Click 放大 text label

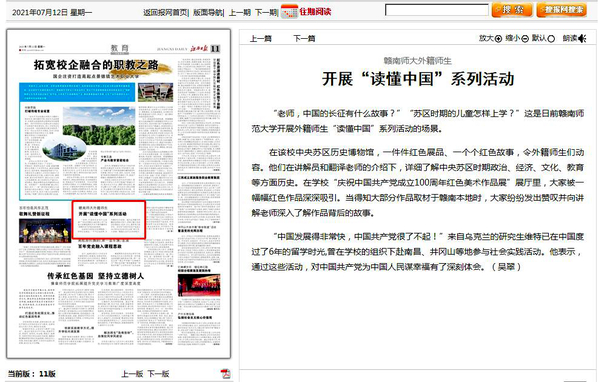click(486, 39)
